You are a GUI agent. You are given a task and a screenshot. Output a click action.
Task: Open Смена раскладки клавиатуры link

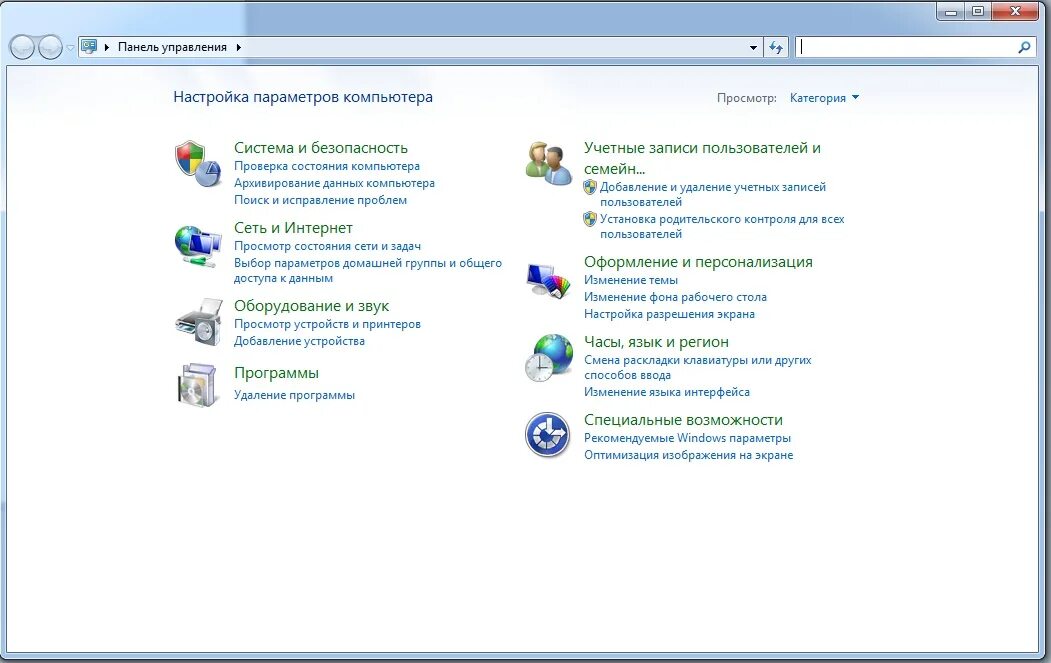pyautogui.click(x=697, y=367)
